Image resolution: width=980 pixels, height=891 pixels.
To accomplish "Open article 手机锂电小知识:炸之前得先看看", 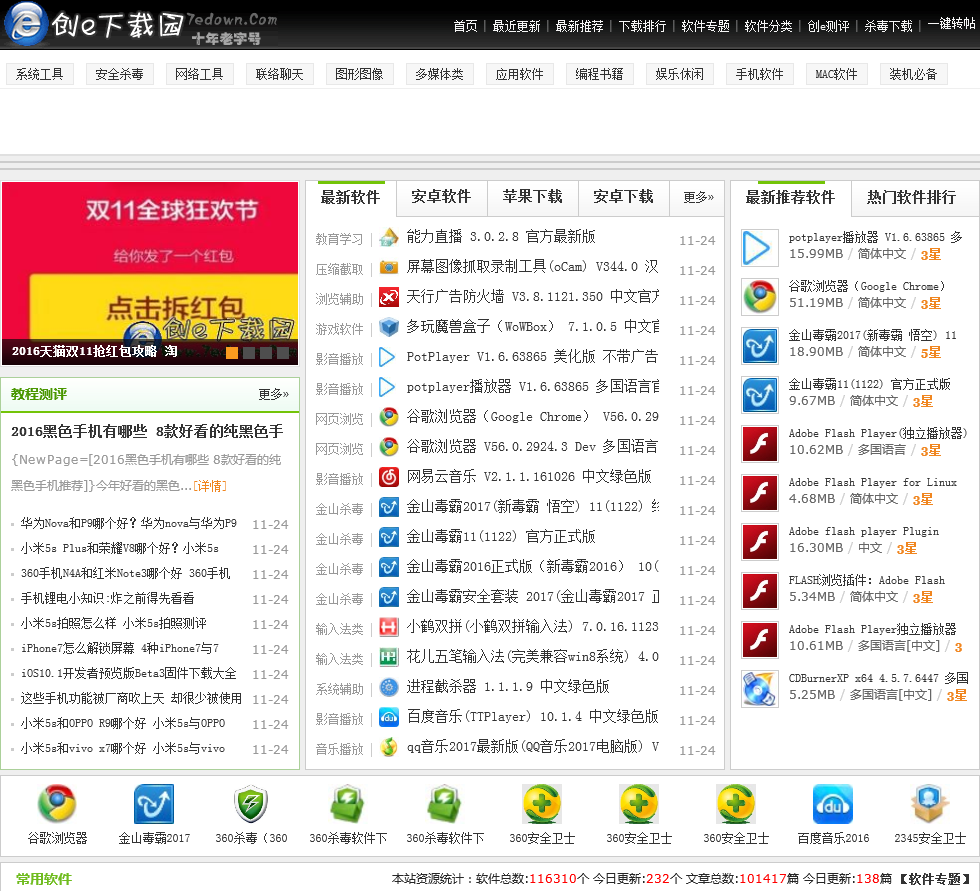I will coord(108,599).
